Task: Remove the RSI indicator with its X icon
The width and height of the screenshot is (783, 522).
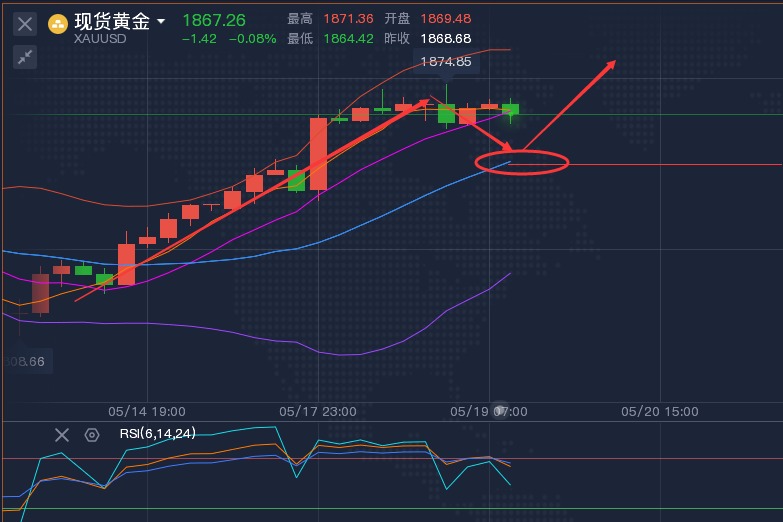Action: pos(62,434)
